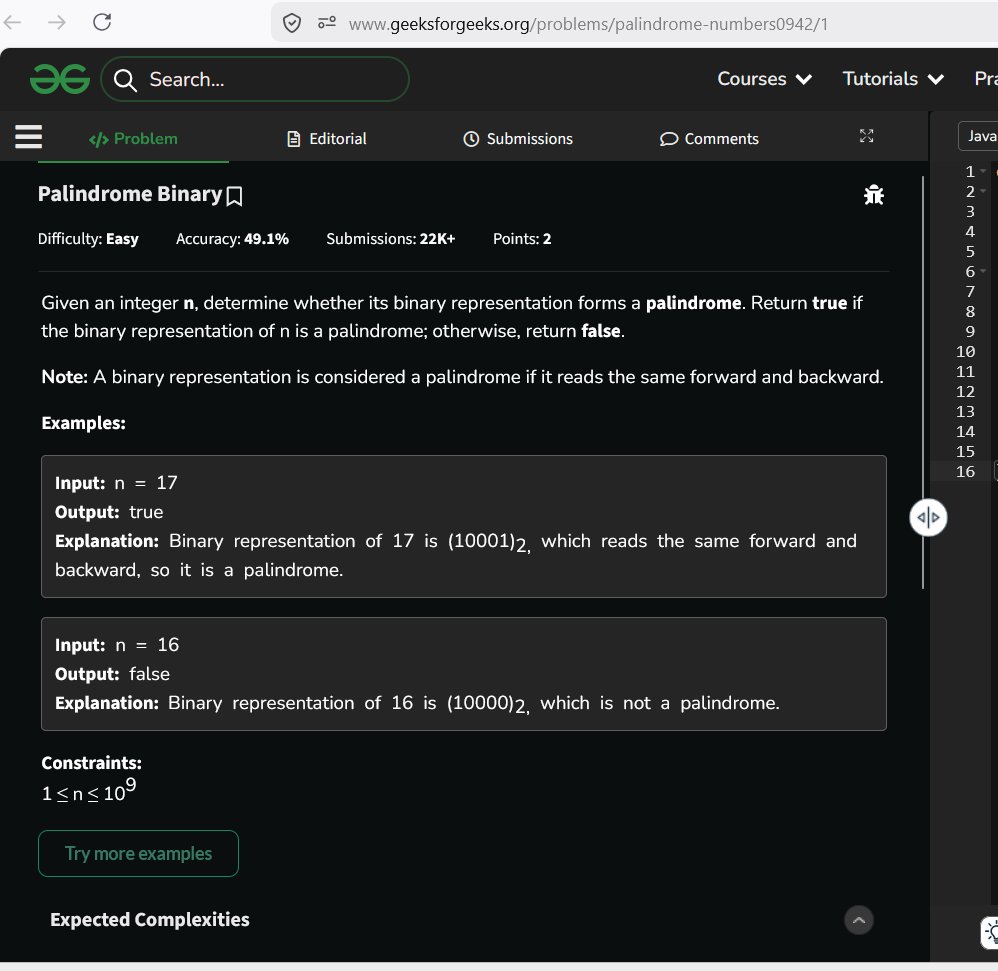The image size is (998, 971).
Task: Open the Java language selector
Action: tap(979, 136)
